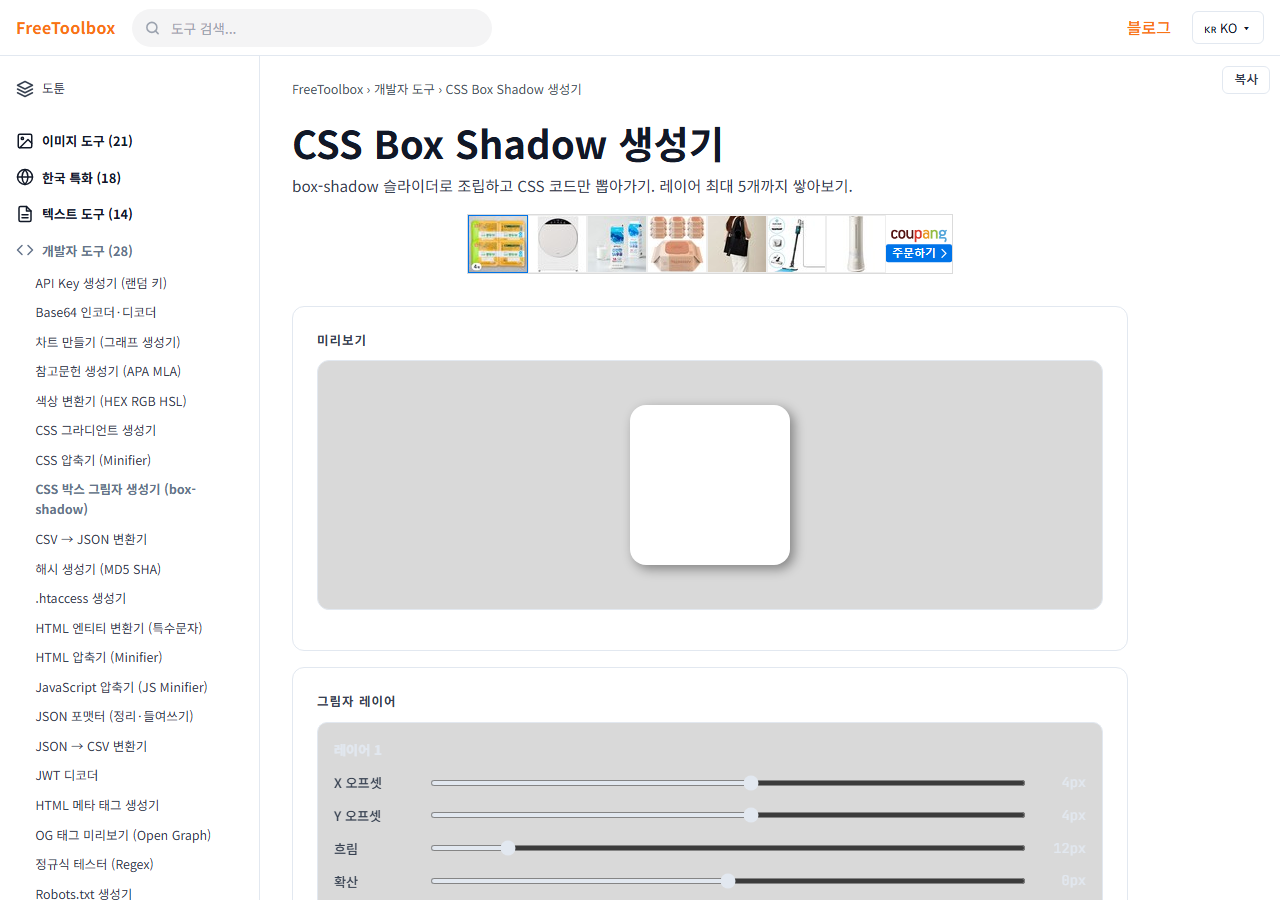Open CSS 그라디언트 생성기

tap(96, 430)
